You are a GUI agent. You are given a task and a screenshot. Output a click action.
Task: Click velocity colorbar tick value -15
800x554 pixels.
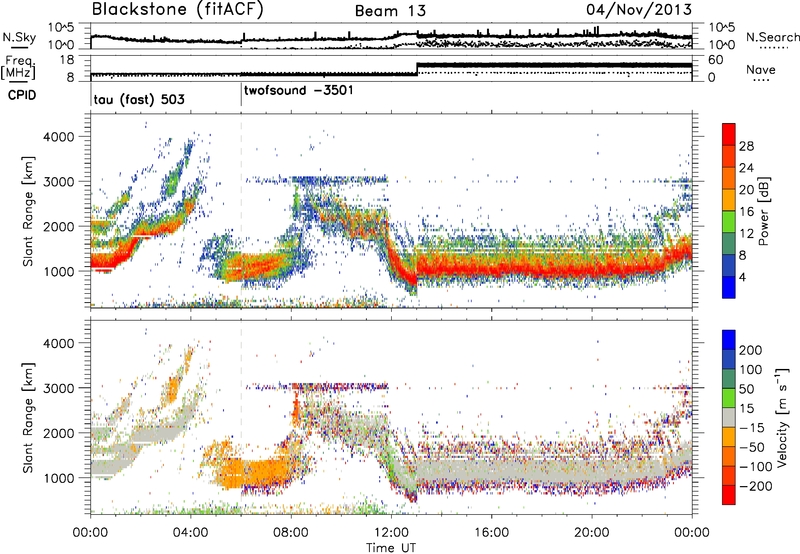[752, 427]
